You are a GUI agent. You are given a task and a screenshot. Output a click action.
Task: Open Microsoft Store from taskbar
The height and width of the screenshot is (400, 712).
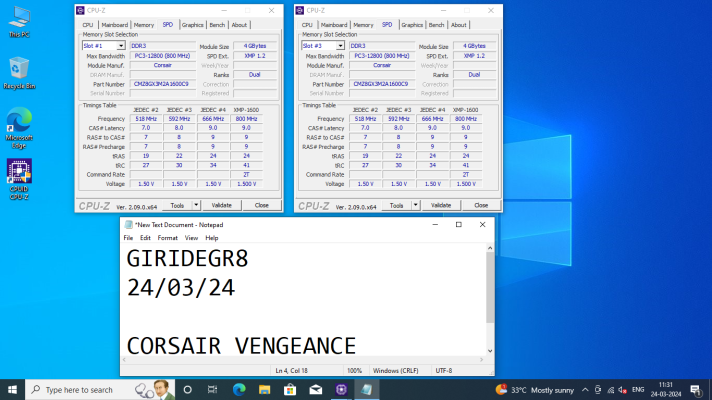[x=290, y=390]
